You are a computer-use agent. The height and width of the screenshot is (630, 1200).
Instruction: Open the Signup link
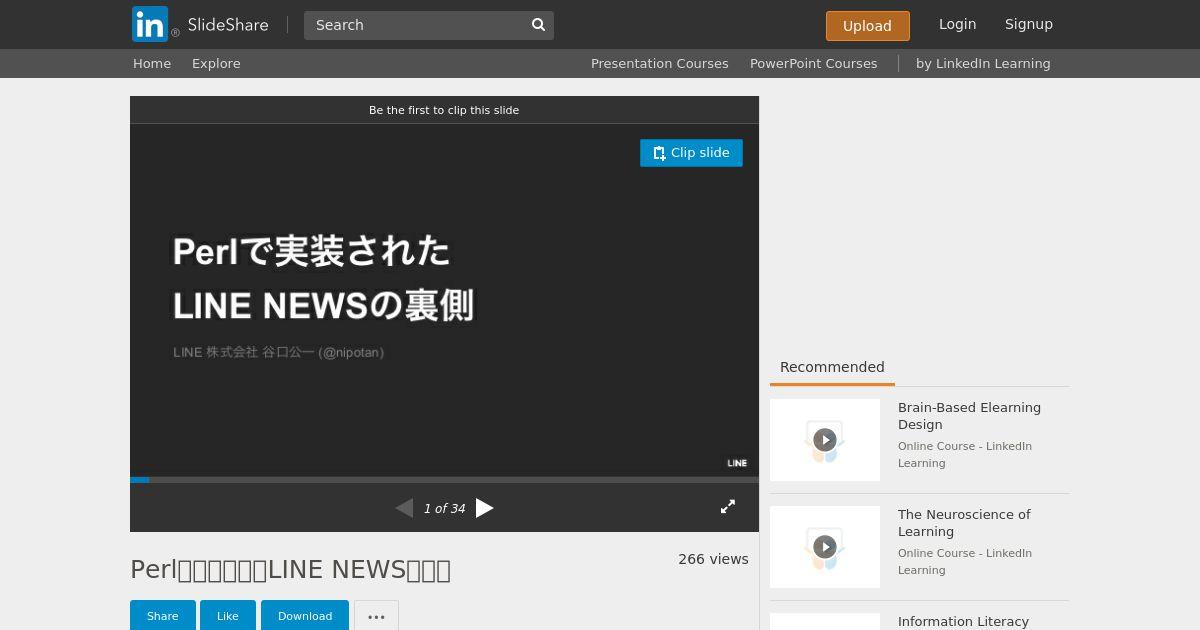1029,24
